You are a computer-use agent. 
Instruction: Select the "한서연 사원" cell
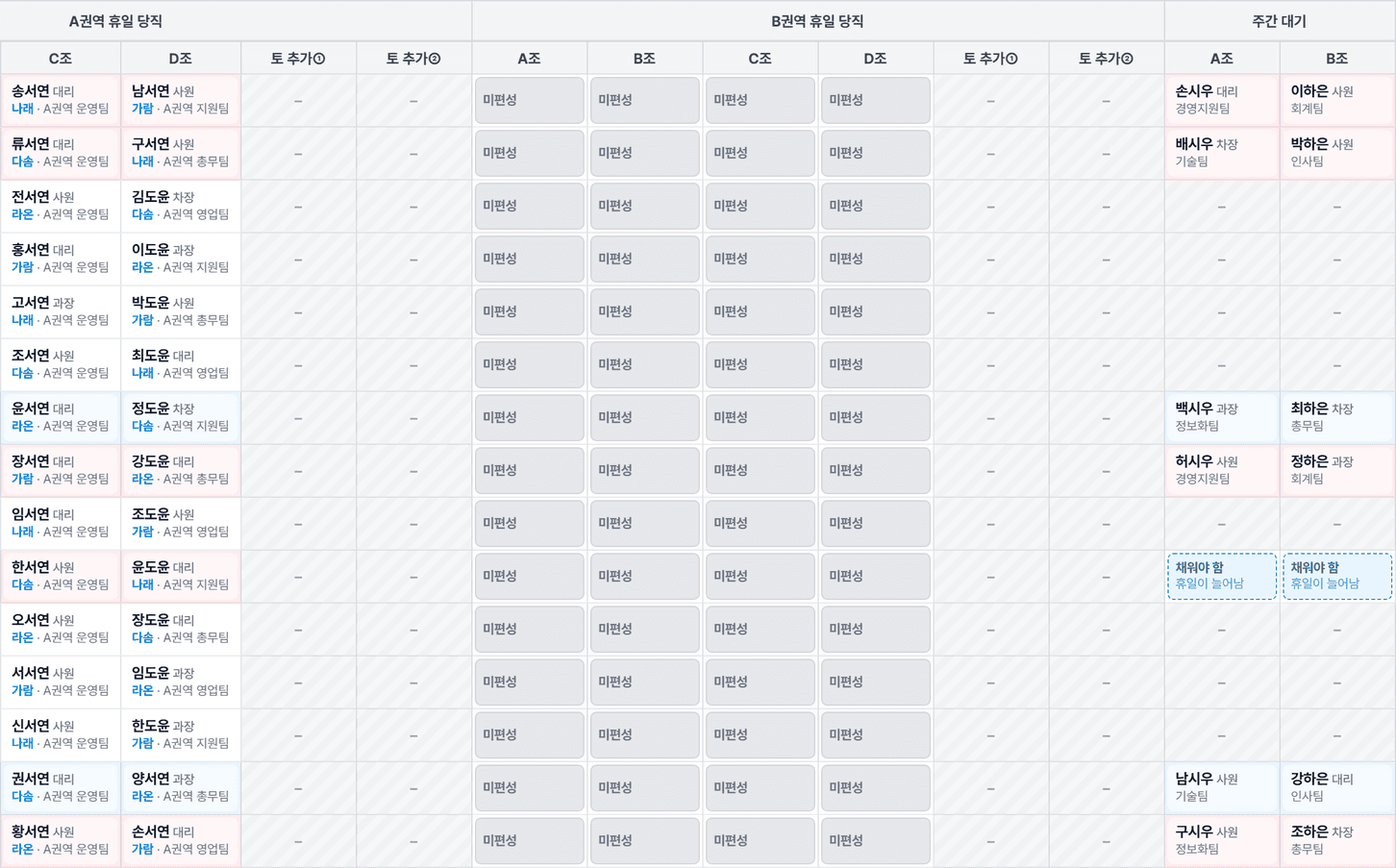(61, 576)
